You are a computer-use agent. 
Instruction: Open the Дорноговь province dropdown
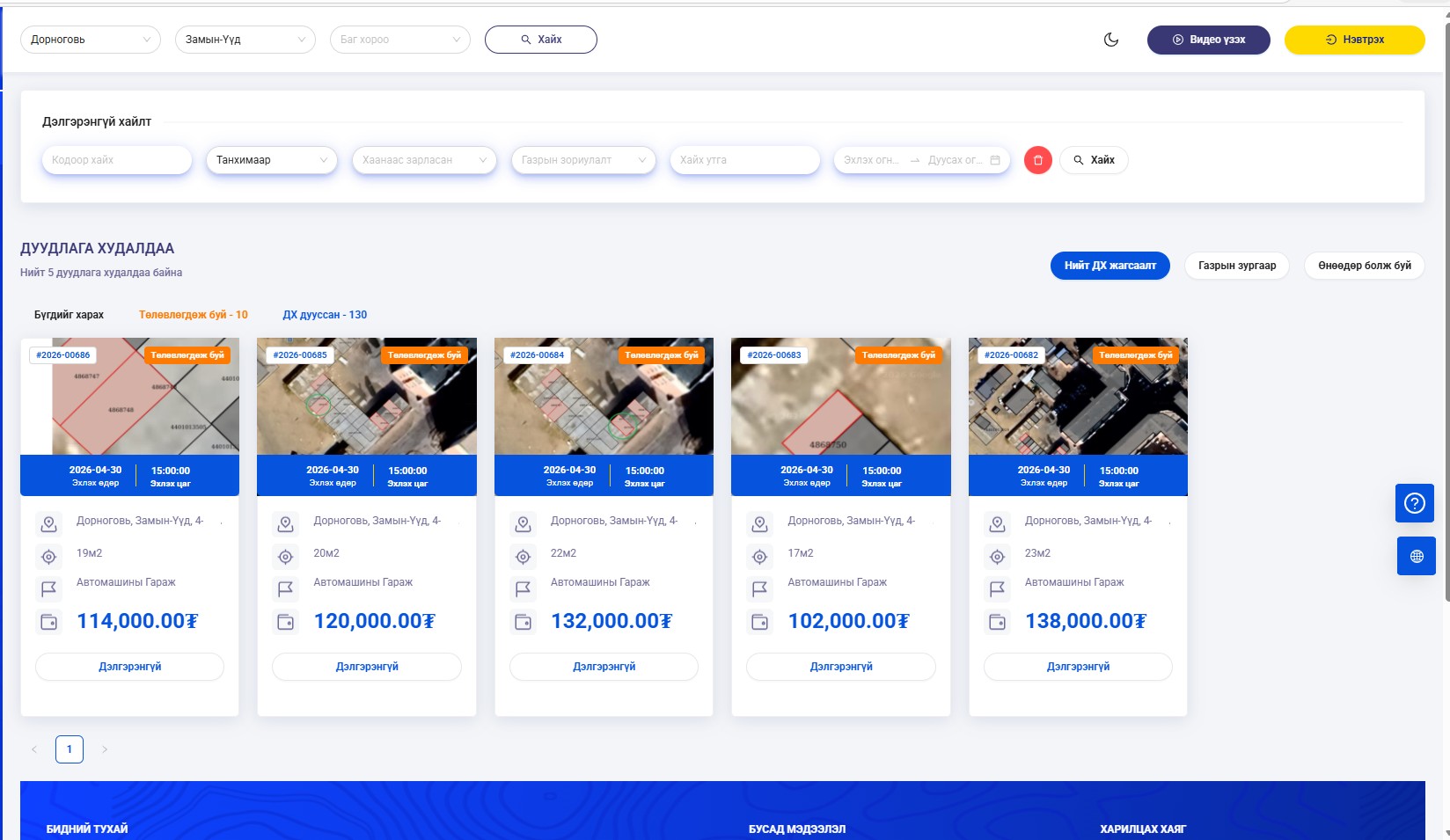pos(90,40)
